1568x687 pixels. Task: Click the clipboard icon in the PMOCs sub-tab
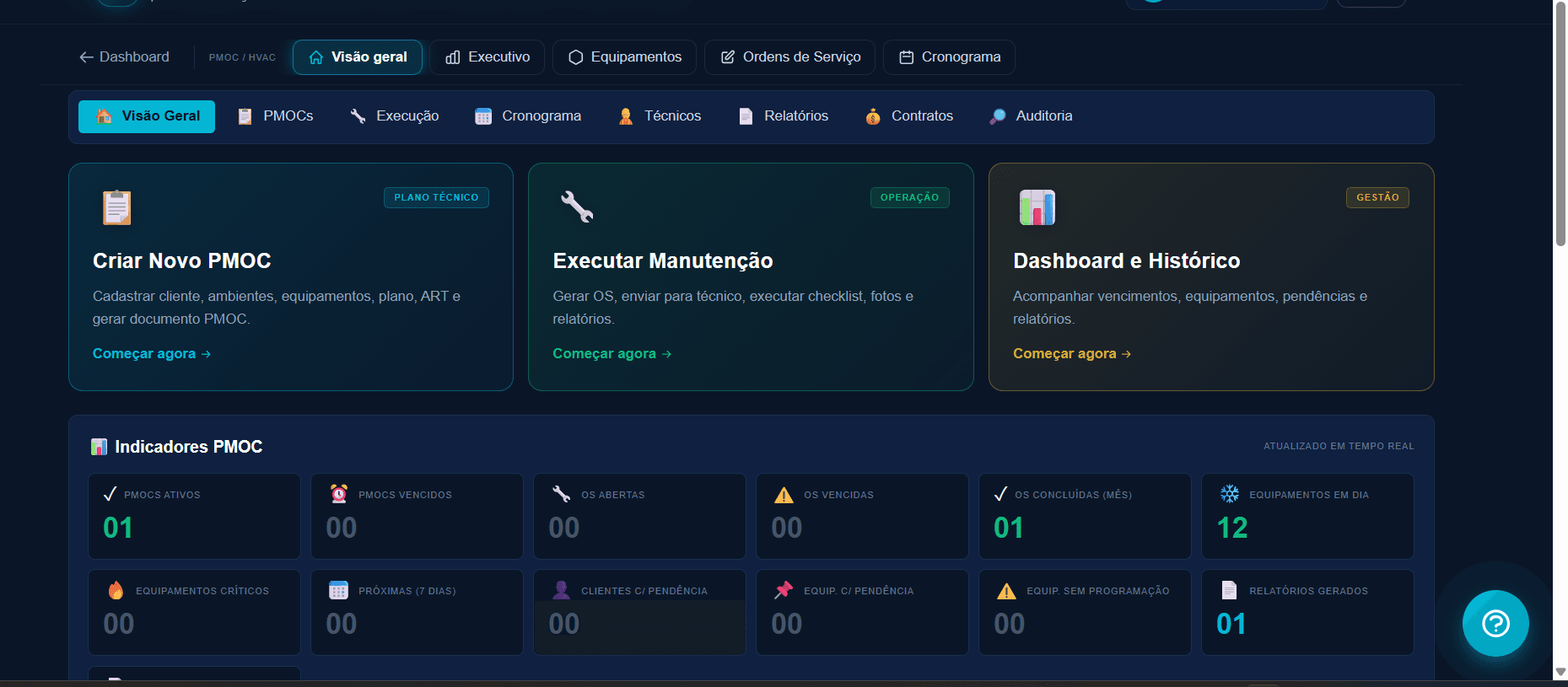(245, 116)
